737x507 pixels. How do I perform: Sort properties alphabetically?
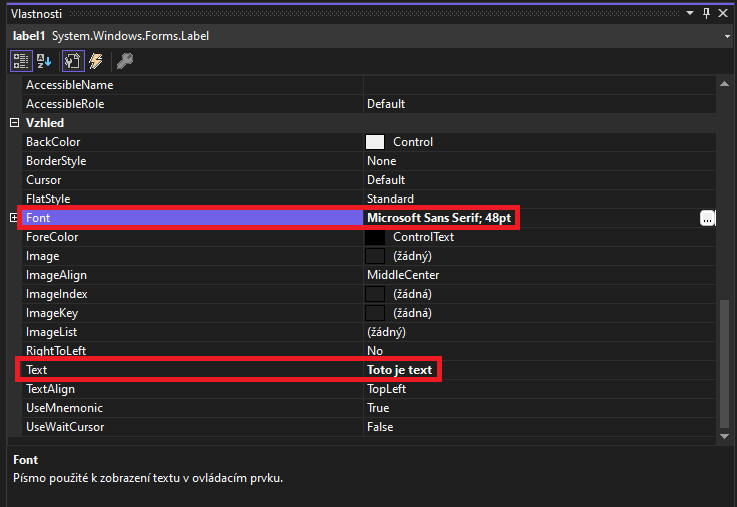coord(44,61)
